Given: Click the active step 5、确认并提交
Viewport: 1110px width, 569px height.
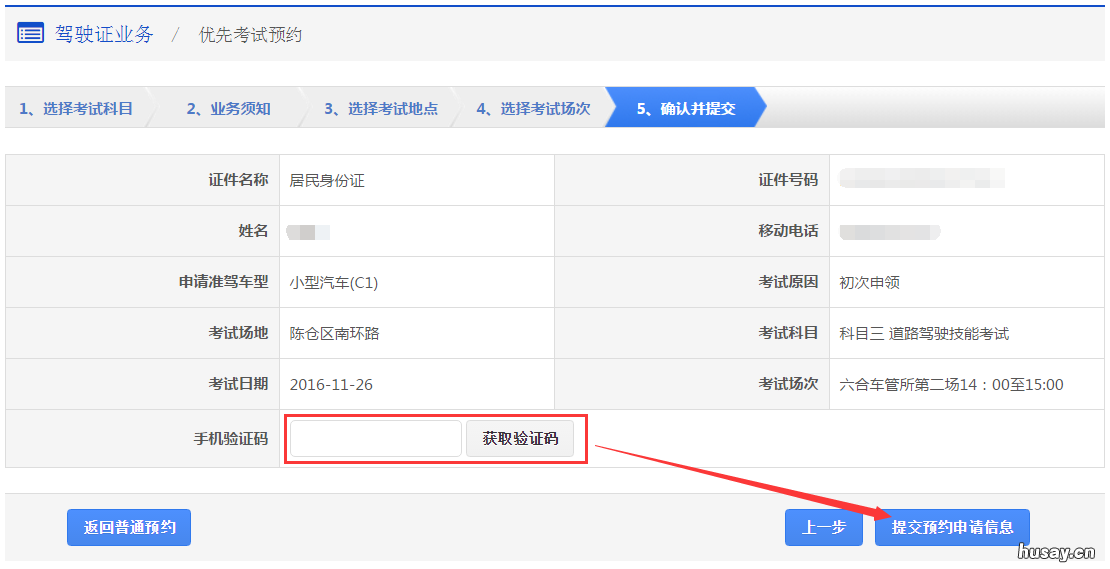Looking at the screenshot, I should click(686, 109).
